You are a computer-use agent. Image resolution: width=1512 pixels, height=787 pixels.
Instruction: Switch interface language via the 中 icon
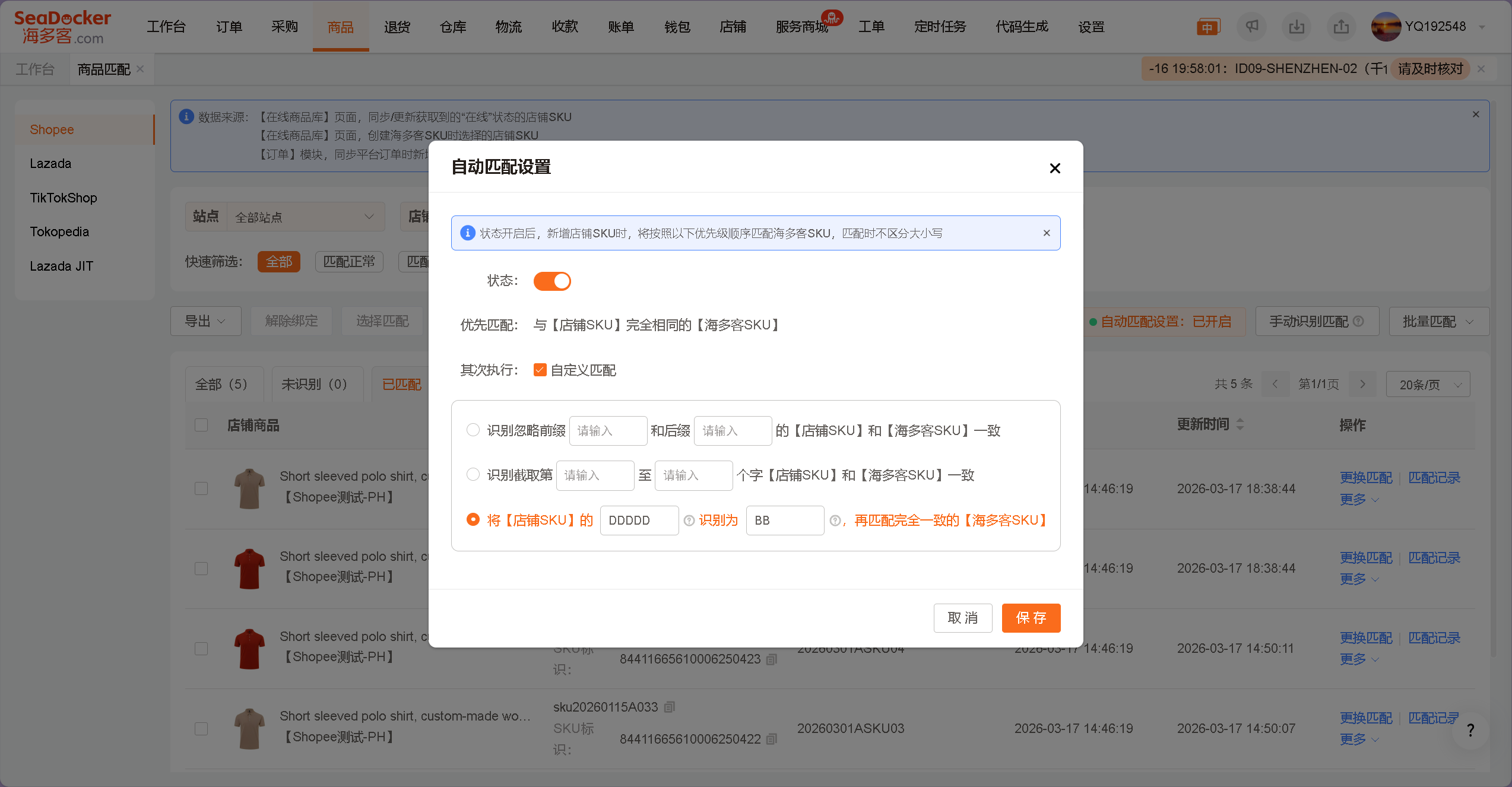(x=1208, y=27)
